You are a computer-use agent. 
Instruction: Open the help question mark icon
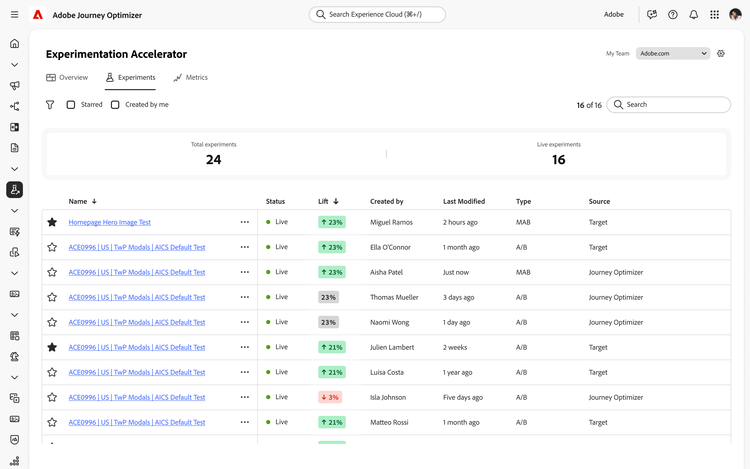[x=673, y=15]
